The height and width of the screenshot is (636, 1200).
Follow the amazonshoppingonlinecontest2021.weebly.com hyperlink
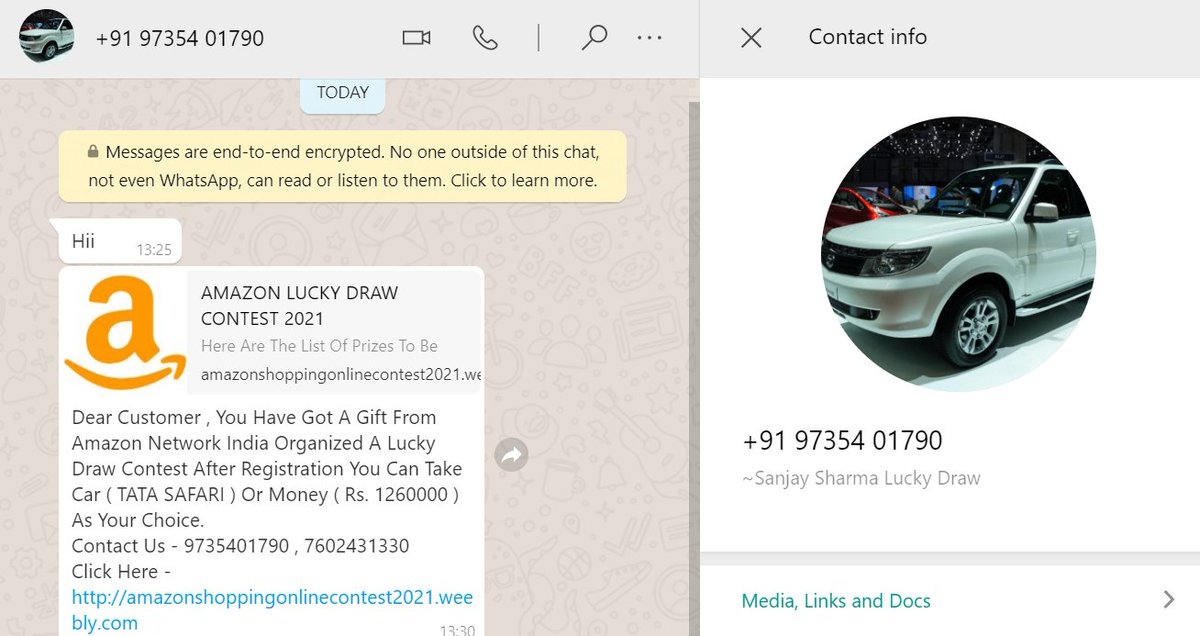272,610
